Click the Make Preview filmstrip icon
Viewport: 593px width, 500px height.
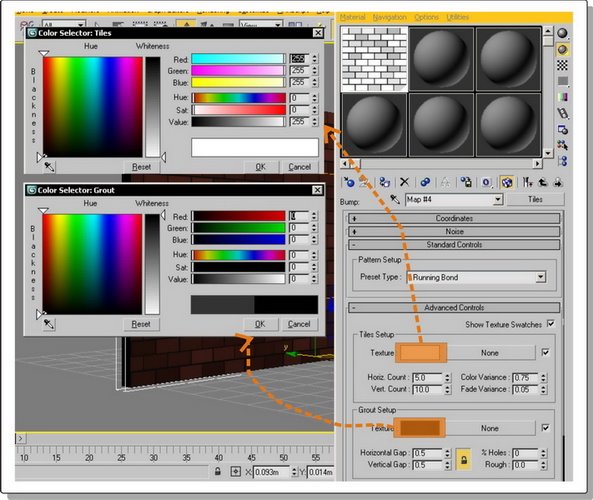tap(562, 113)
